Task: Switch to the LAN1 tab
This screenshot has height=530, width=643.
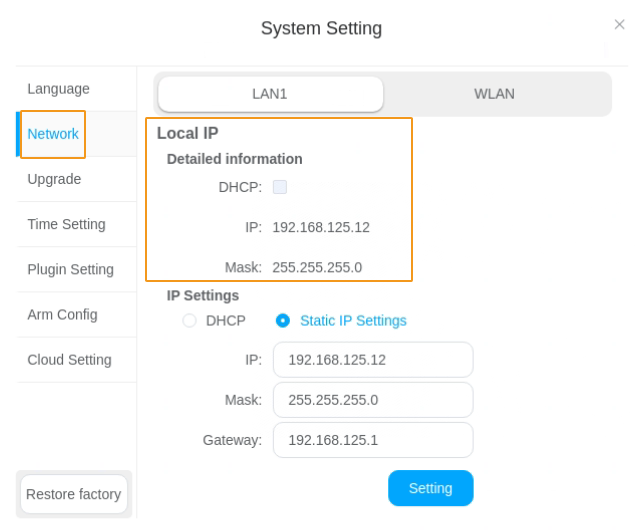Action: [271, 94]
